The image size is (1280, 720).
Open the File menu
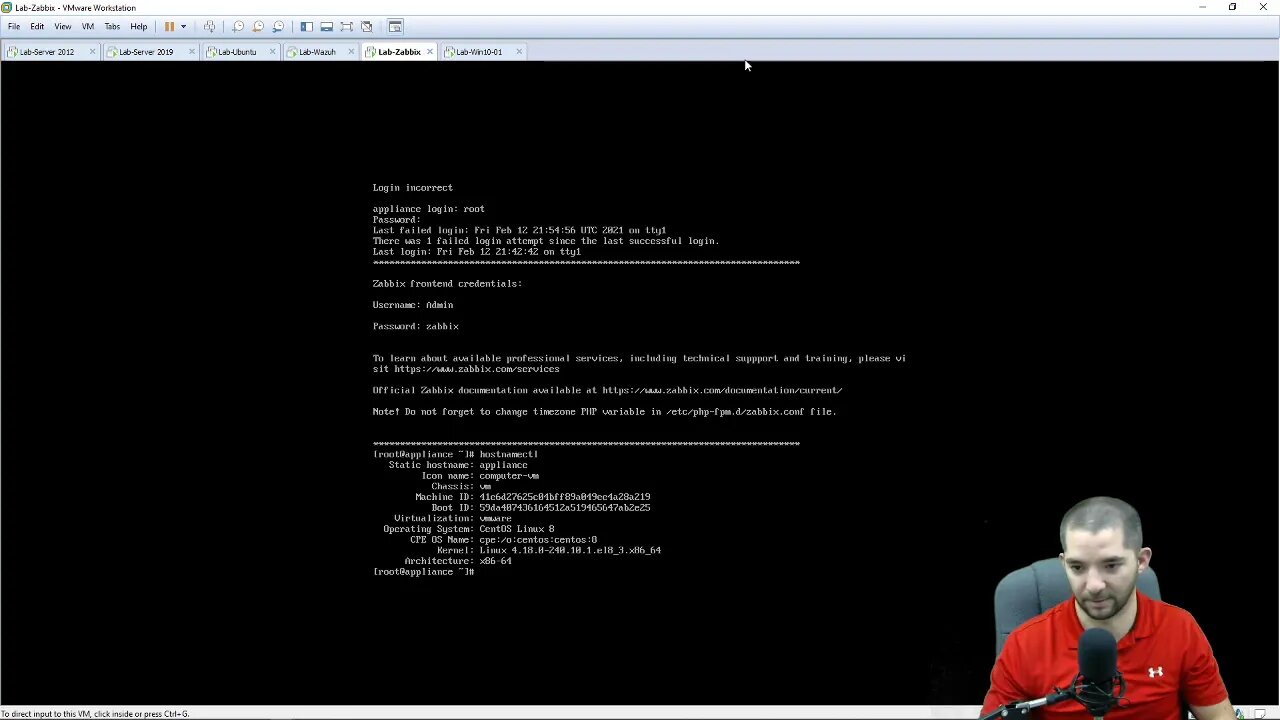point(14,27)
